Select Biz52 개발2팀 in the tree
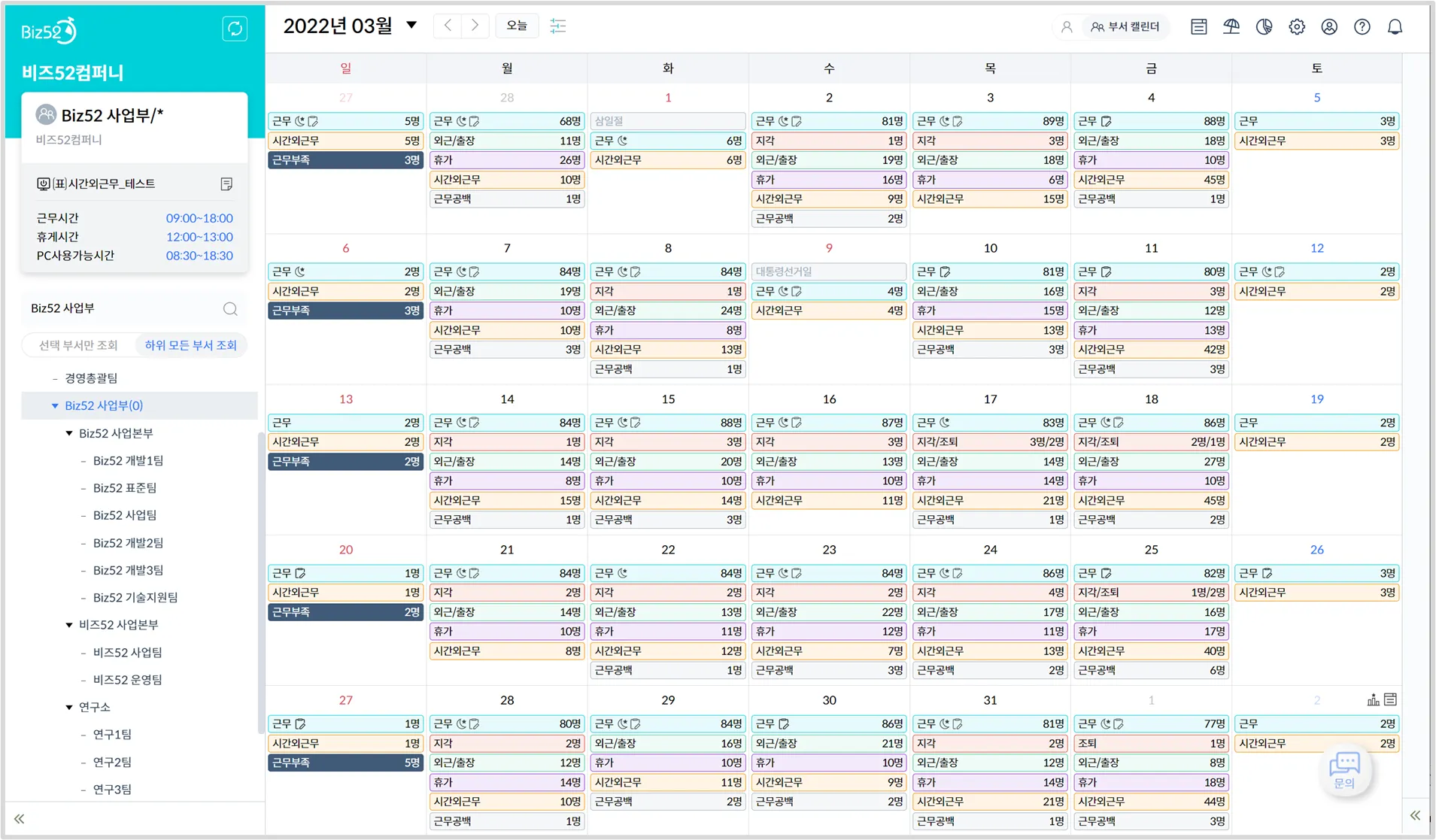Viewport: 1436px width, 840px height. (128, 543)
